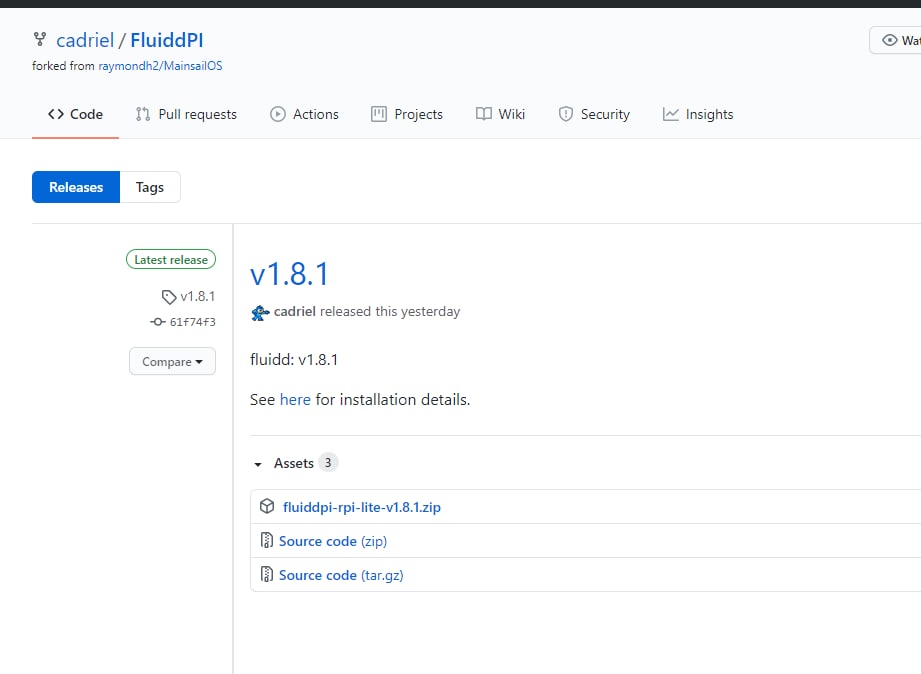Switch to the Code tab
Viewport: 921px width, 674px height.
75,114
